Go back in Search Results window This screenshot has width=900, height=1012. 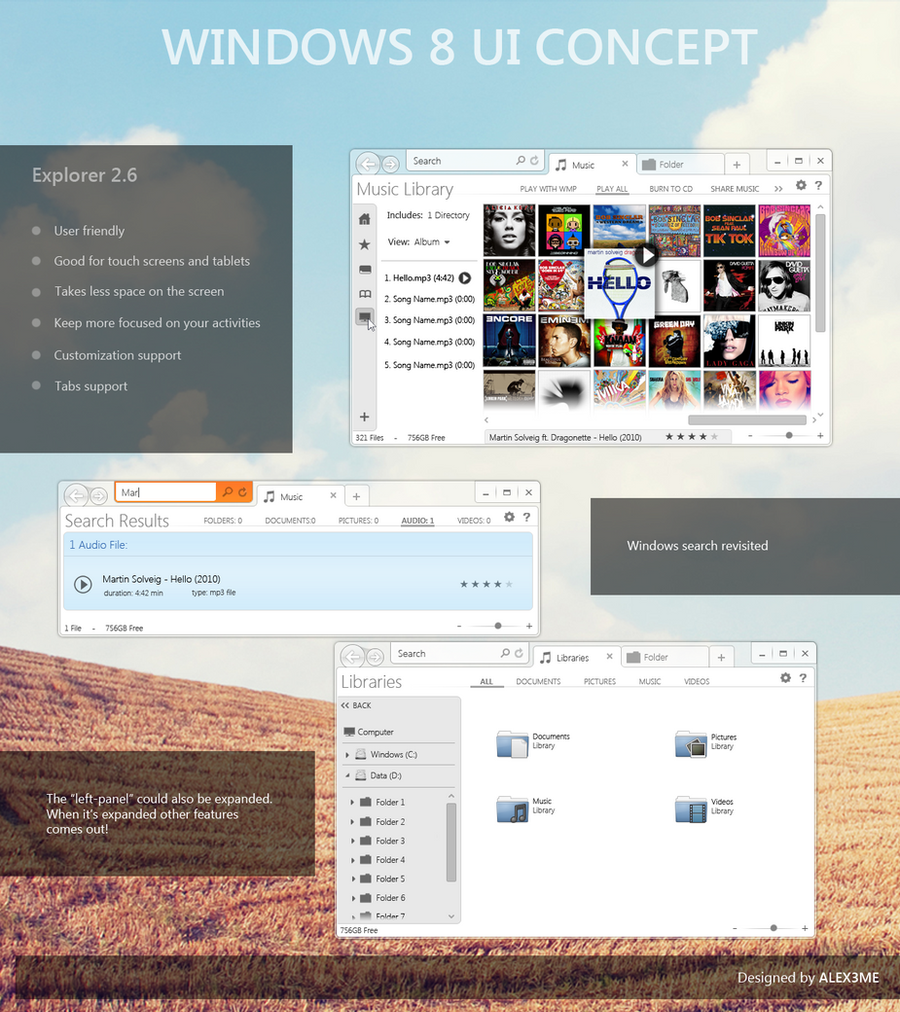76,496
